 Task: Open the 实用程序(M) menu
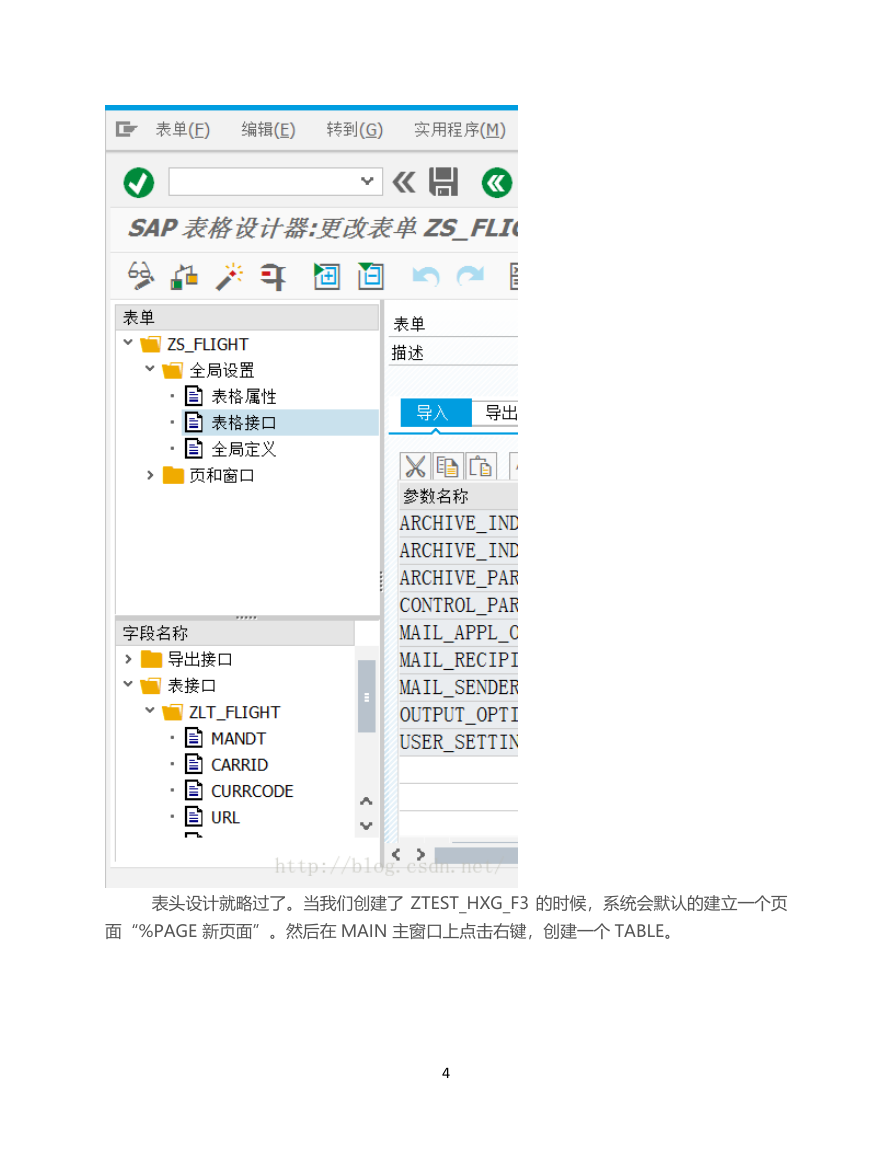[460, 130]
